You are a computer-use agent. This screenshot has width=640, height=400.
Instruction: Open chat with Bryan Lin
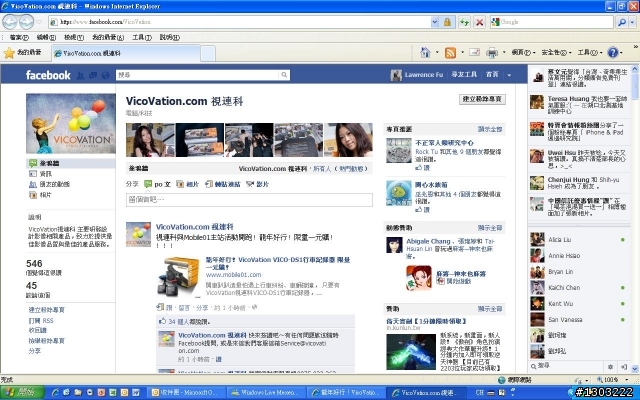pos(579,271)
